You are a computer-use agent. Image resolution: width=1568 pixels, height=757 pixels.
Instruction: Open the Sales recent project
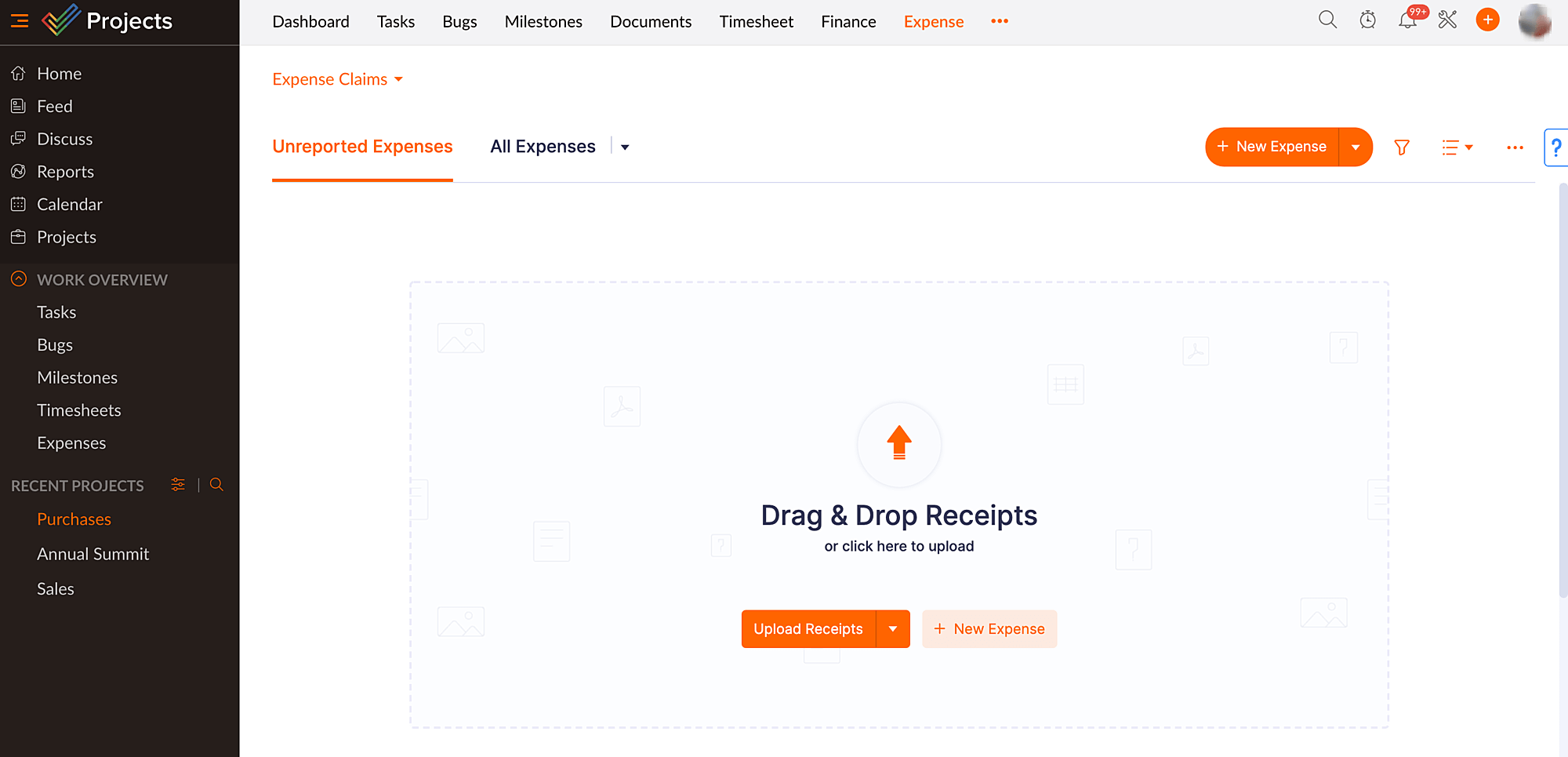tap(56, 589)
